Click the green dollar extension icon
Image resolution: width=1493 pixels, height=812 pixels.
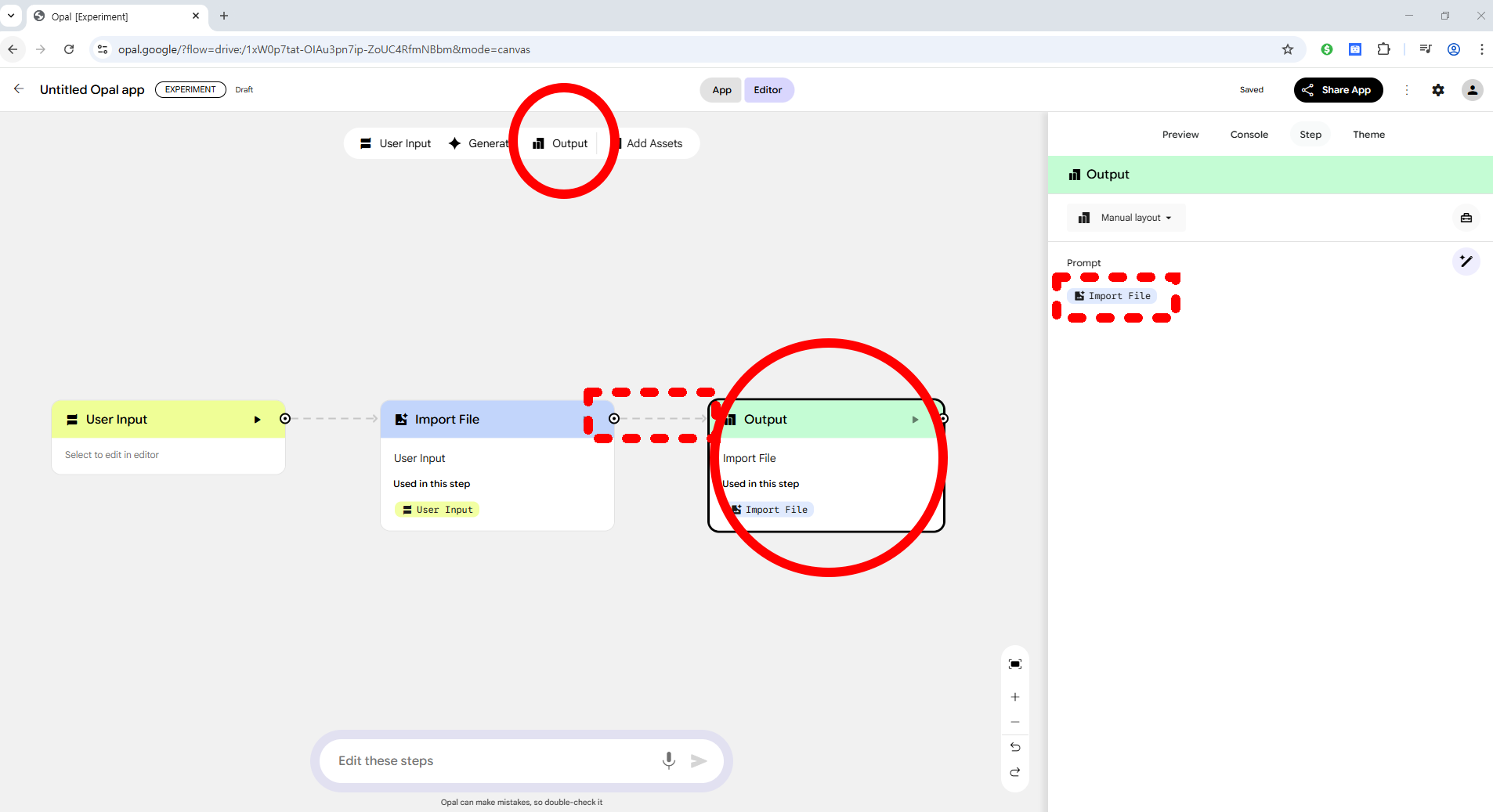click(1327, 49)
